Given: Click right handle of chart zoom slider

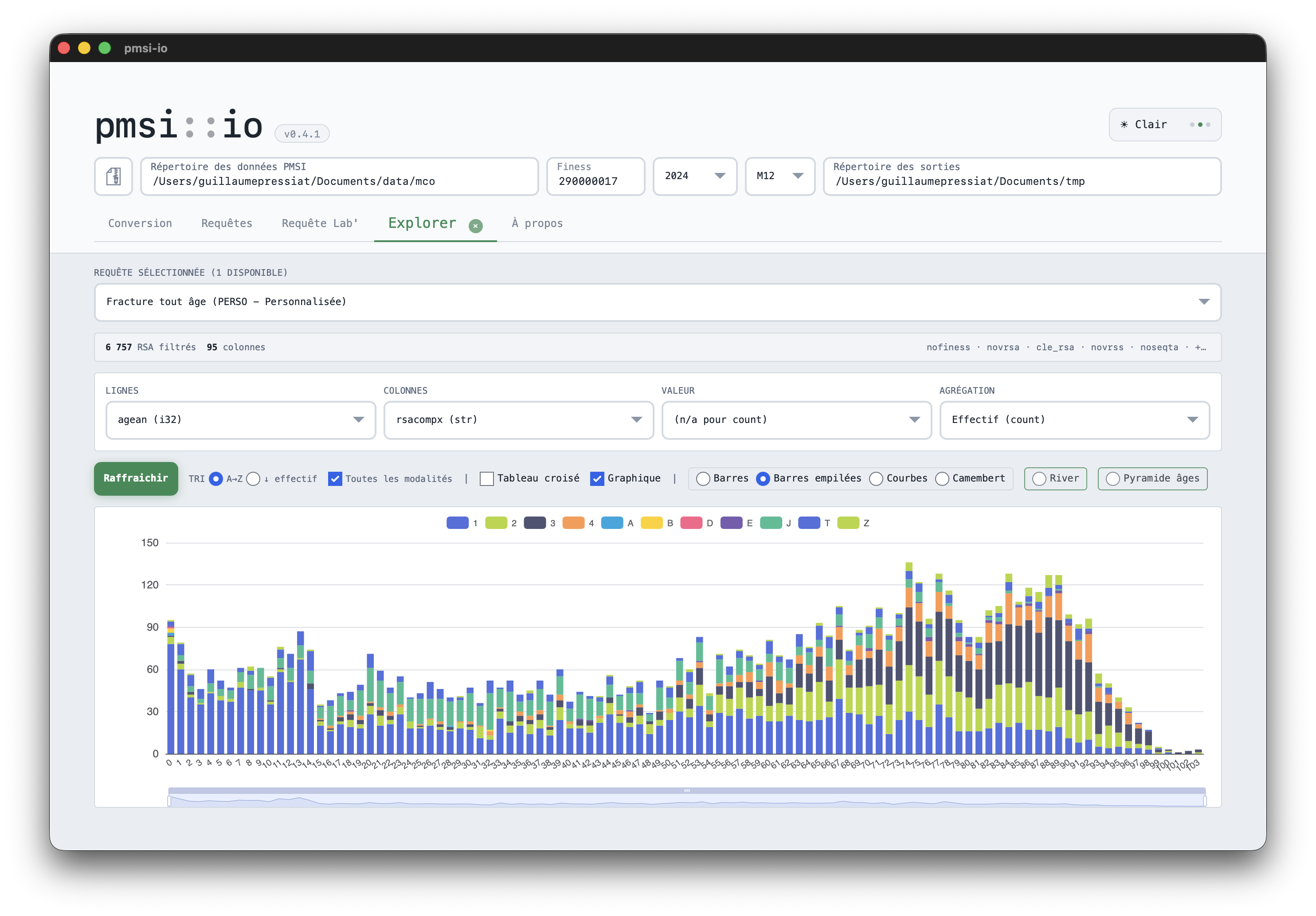Looking at the screenshot, I should pos(1205,801).
